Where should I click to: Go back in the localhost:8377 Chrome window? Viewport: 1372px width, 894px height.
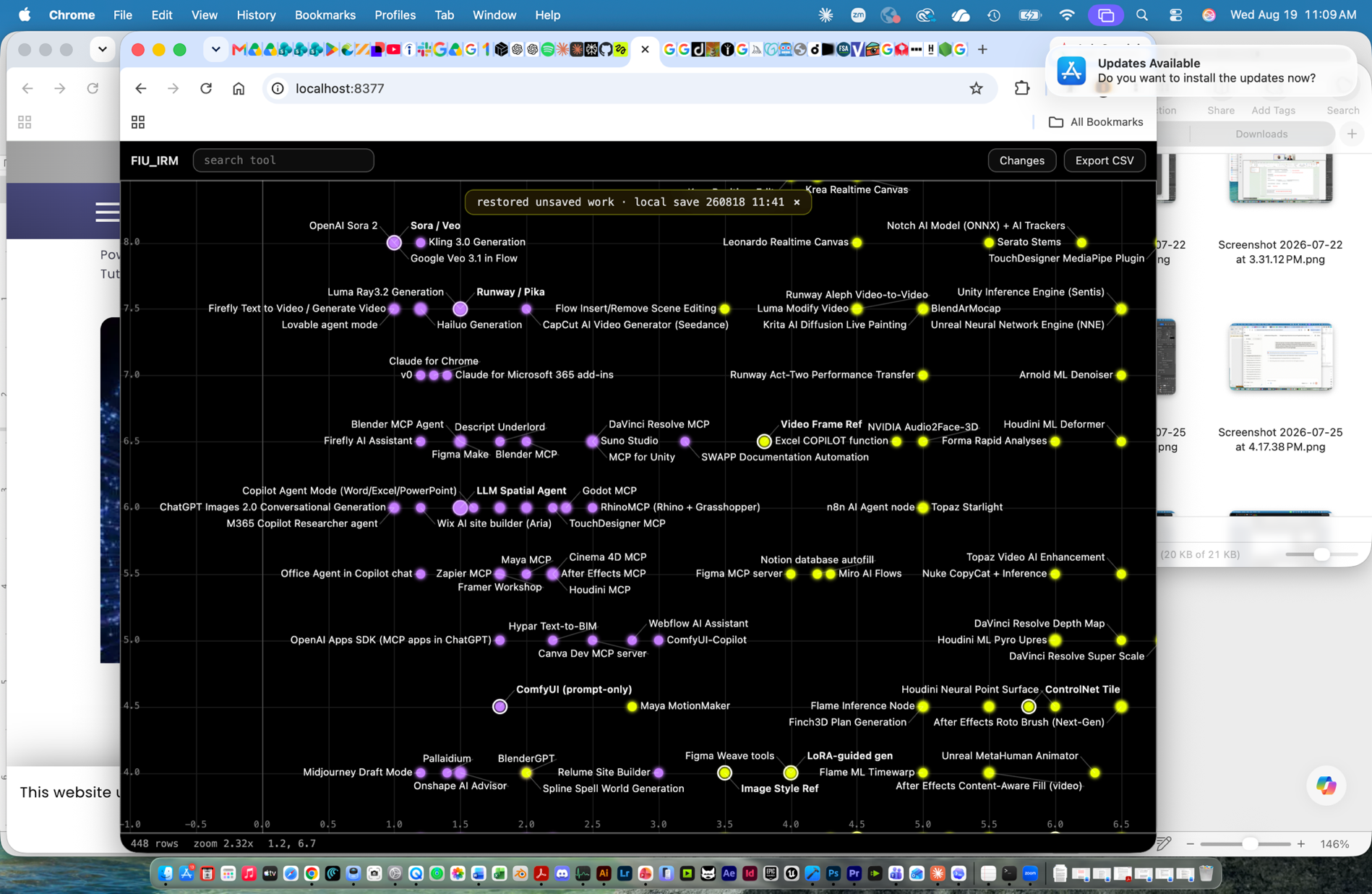pyautogui.click(x=141, y=88)
